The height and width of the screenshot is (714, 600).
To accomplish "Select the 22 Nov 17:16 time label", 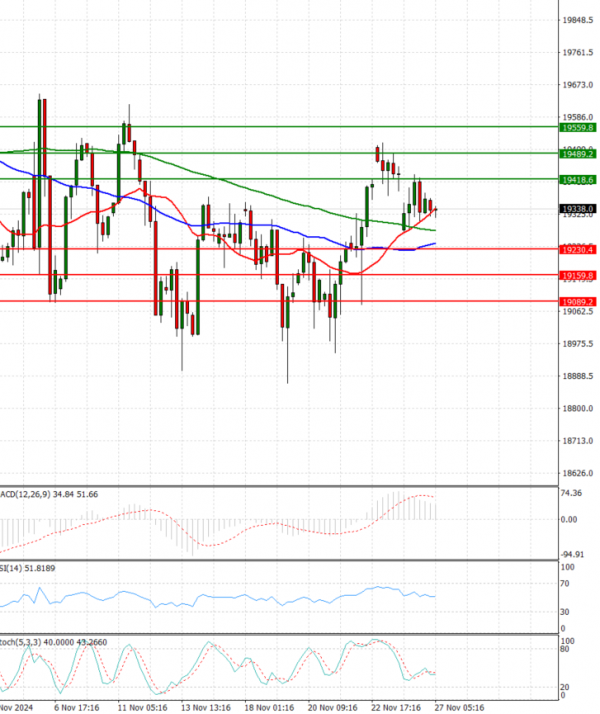I will pyautogui.click(x=396, y=708).
